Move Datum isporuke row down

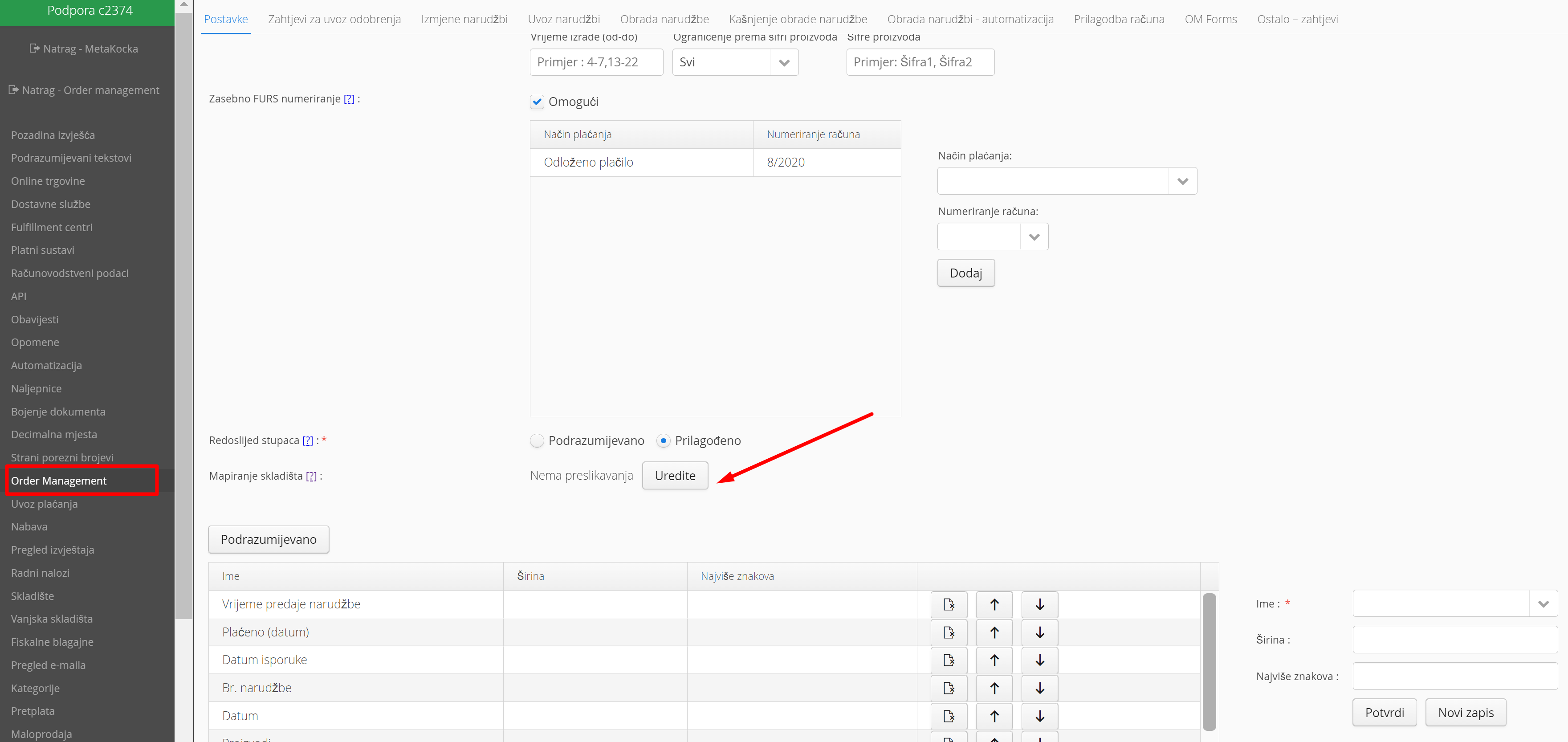[x=1039, y=660]
